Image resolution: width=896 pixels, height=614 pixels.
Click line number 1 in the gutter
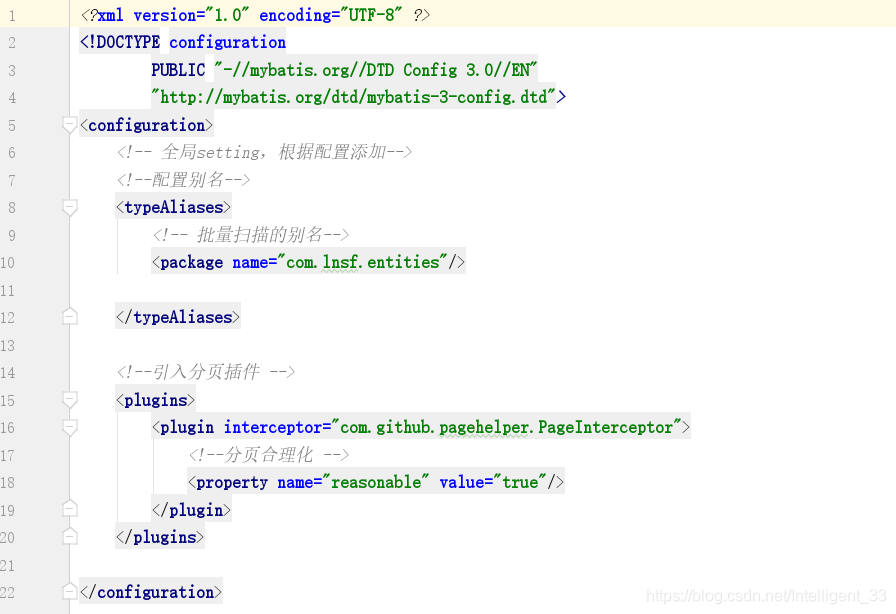[12, 15]
